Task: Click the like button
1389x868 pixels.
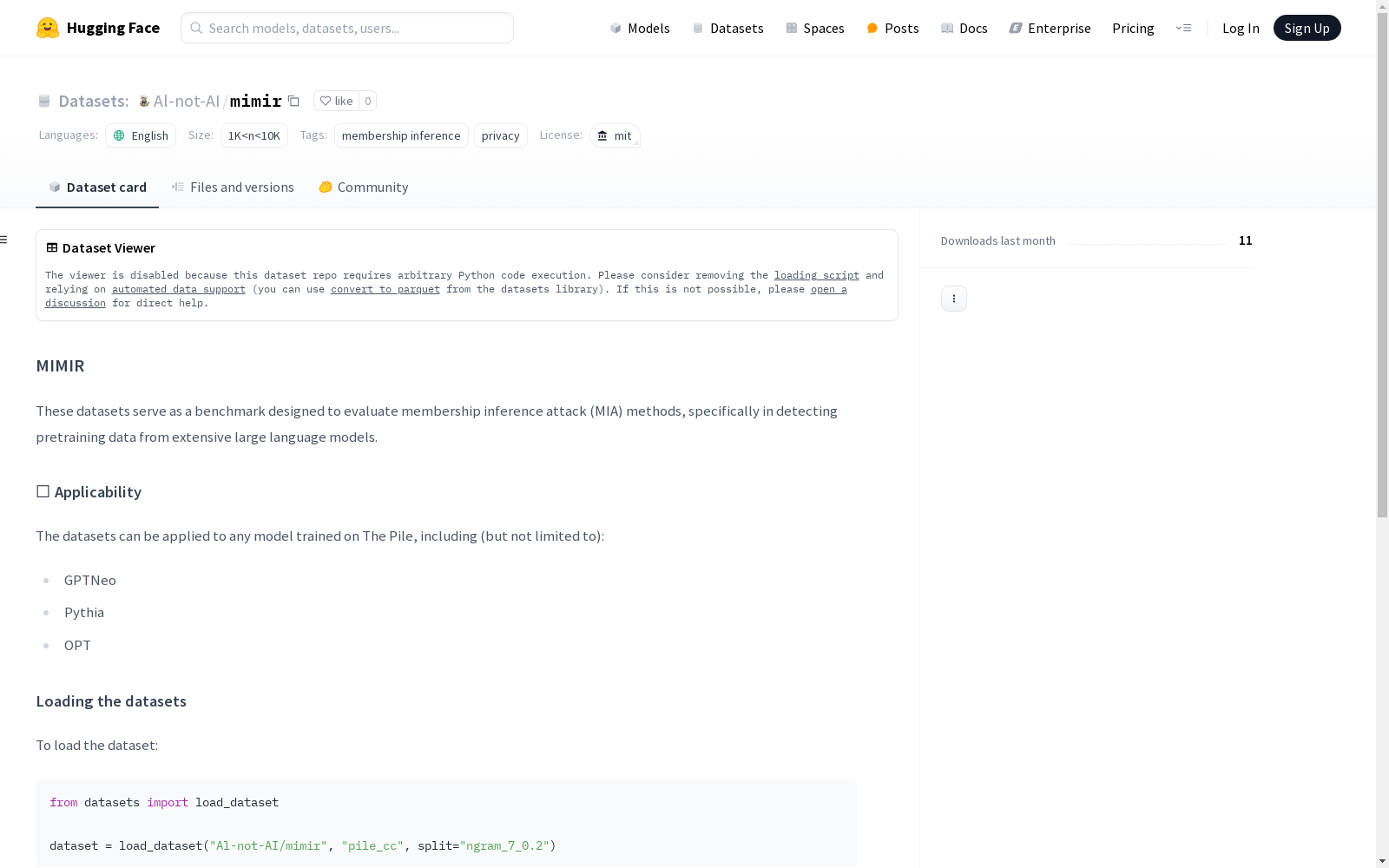Action: pyautogui.click(x=336, y=101)
